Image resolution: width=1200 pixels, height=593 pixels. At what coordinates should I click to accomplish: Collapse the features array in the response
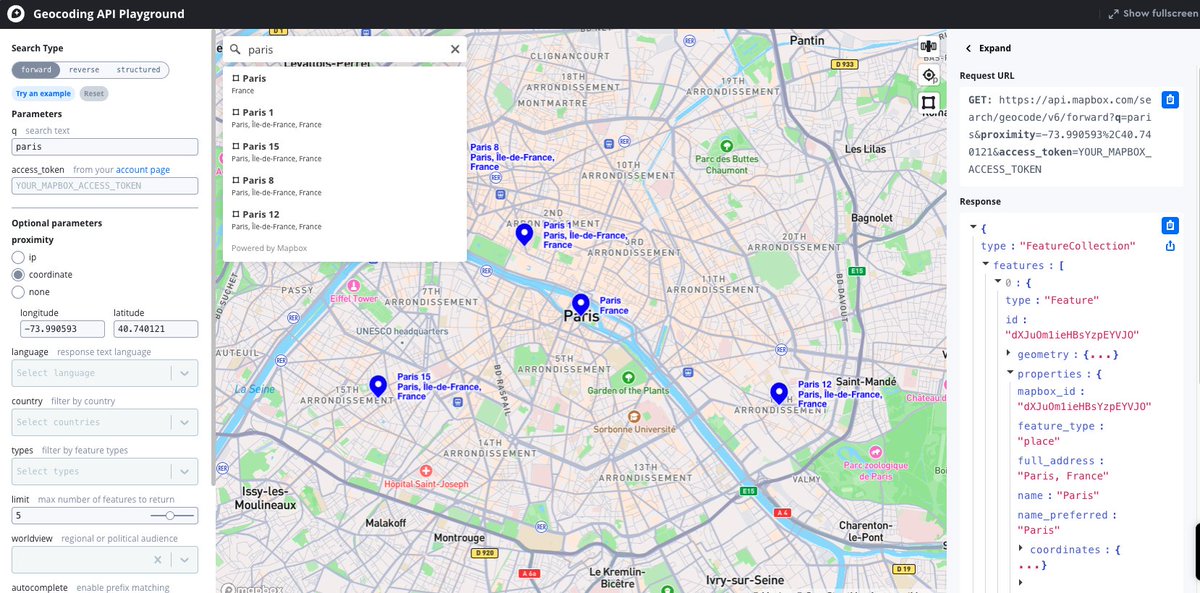[x=986, y=264]
